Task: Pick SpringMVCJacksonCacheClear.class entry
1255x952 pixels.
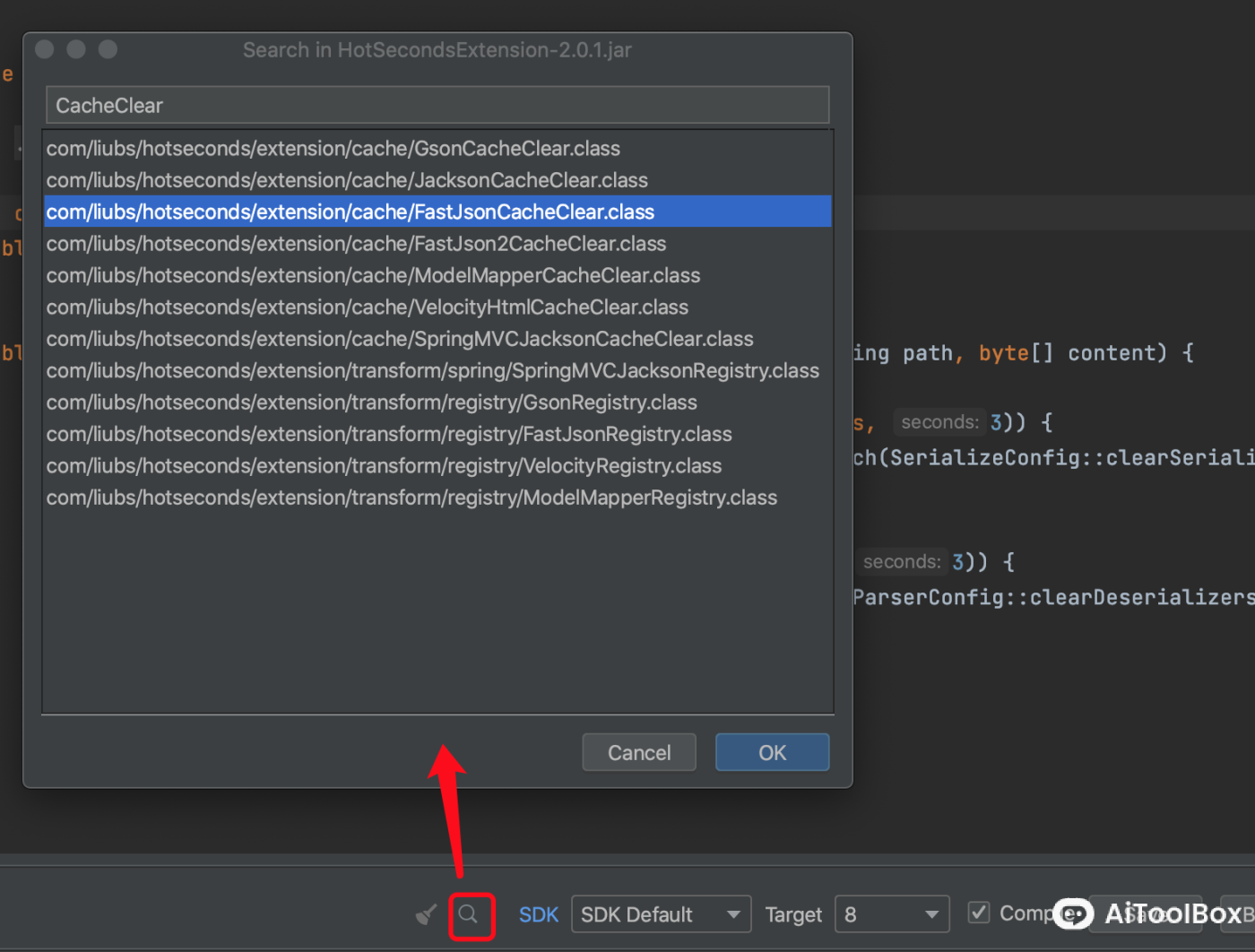Action: 400,340
